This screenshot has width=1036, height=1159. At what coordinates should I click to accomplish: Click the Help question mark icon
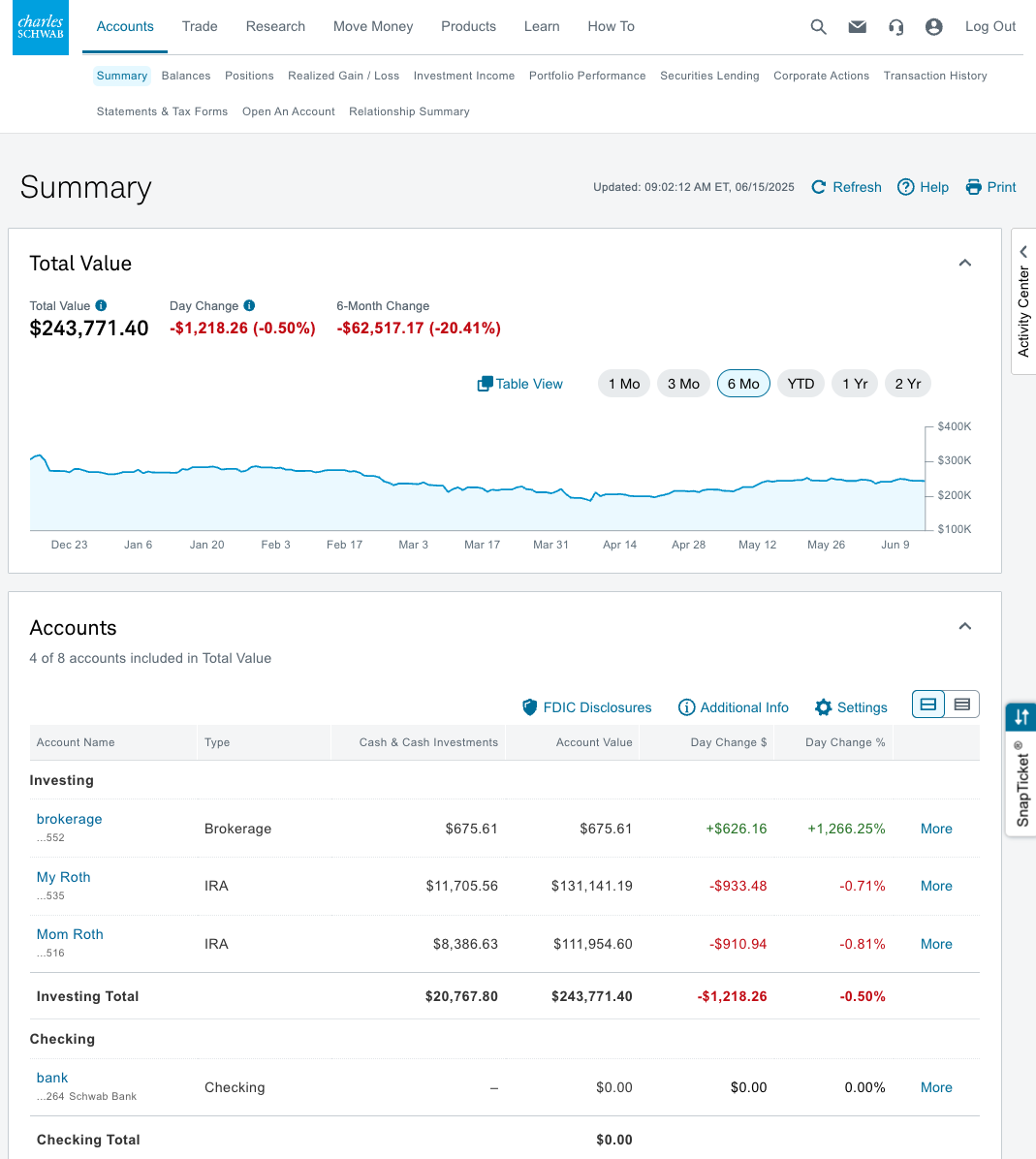pos(906,187)
